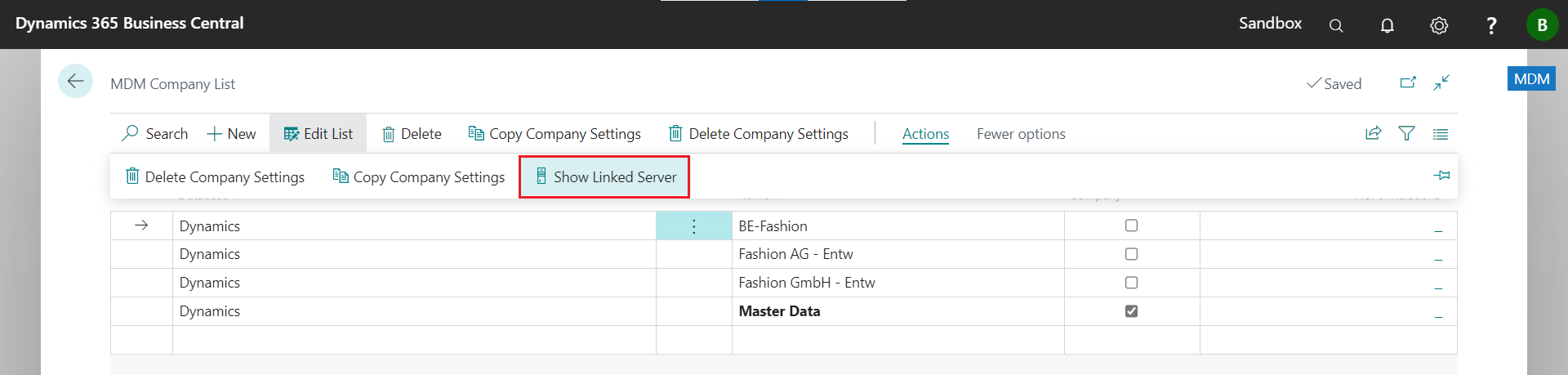Select the Fashion GmbH - Entw cell
This screenshot has width=1568, height=375.
[x=898, y=283]
